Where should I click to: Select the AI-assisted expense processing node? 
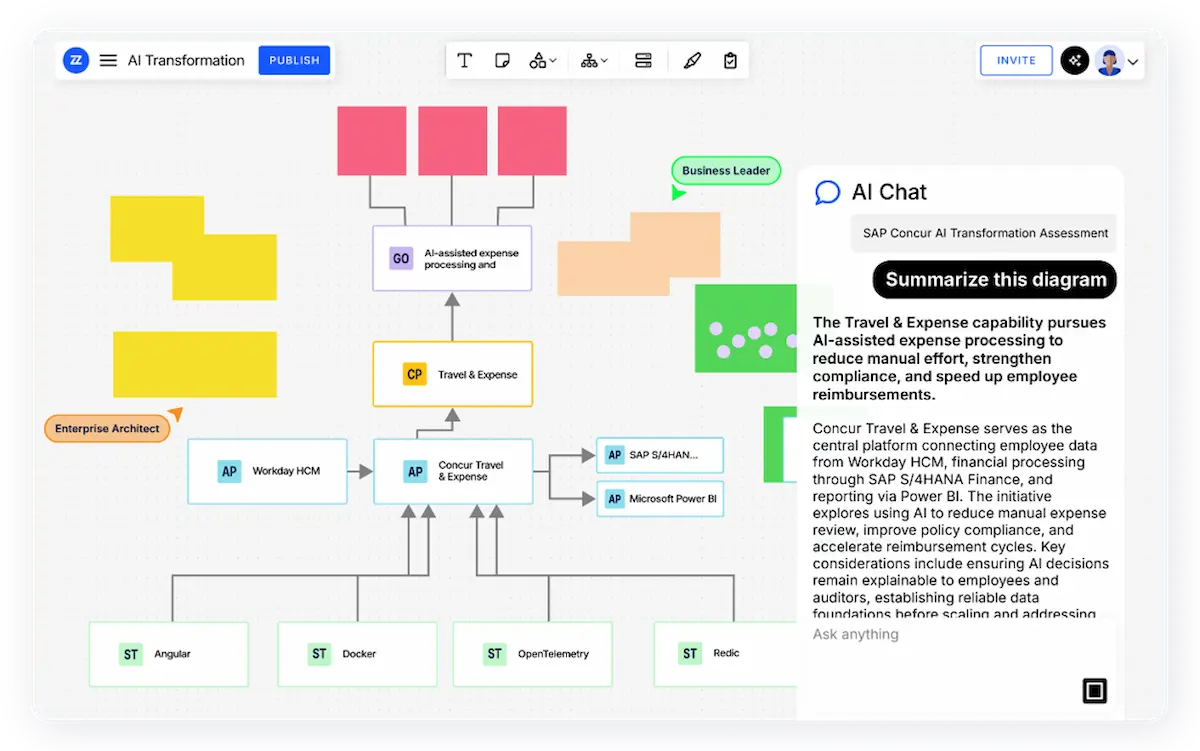452,258
